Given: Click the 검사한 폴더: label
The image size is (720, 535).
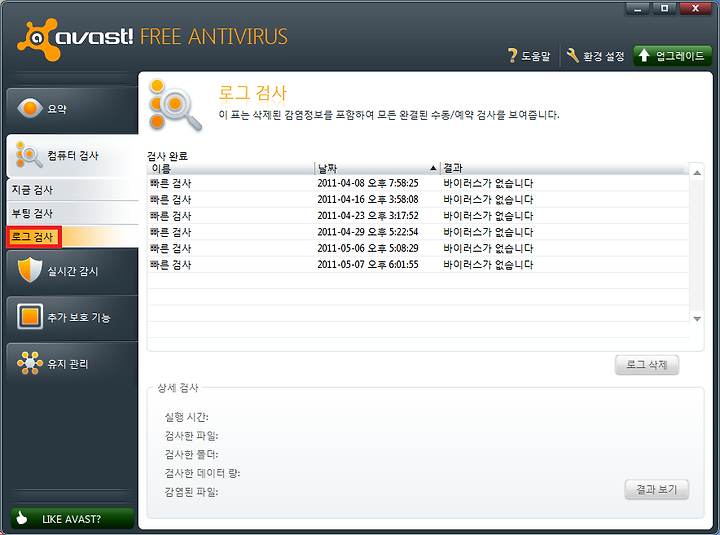Looking at the screenshot, I should coord(191,455).
